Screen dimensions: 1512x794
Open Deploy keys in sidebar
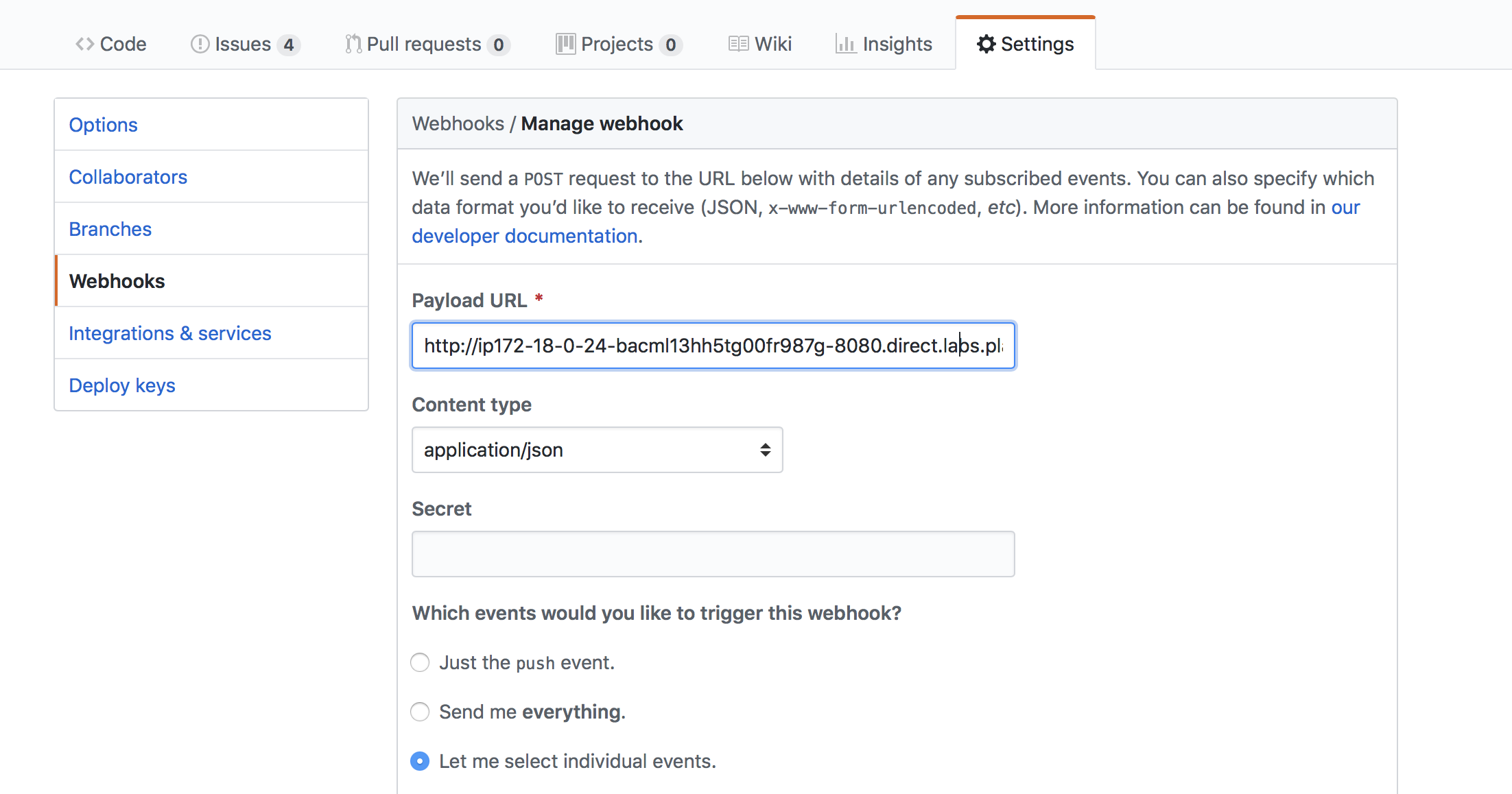[122, 385]
